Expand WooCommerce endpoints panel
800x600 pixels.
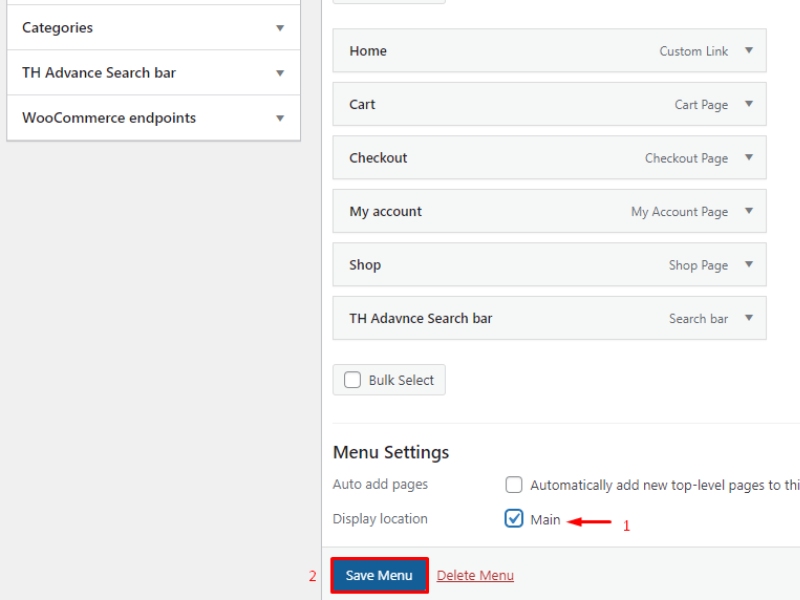click(x=280, y=118)
